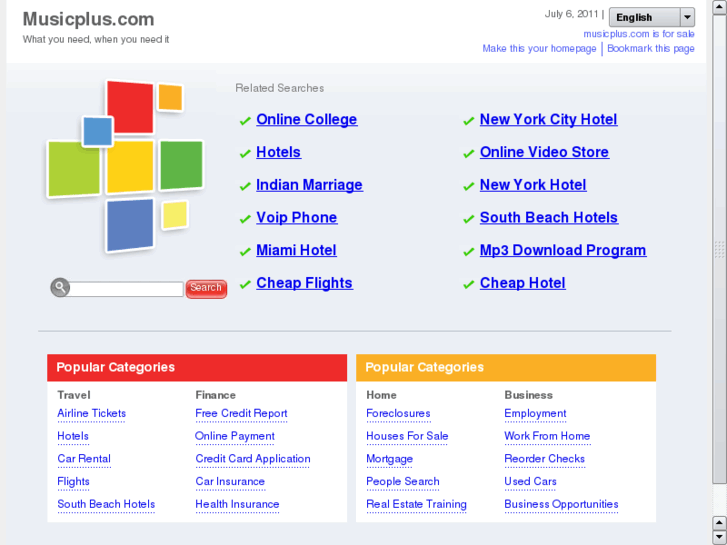The image size is (727, 545).
Task: Open the South Beach Hotels related search
Action: pos(548,218)
